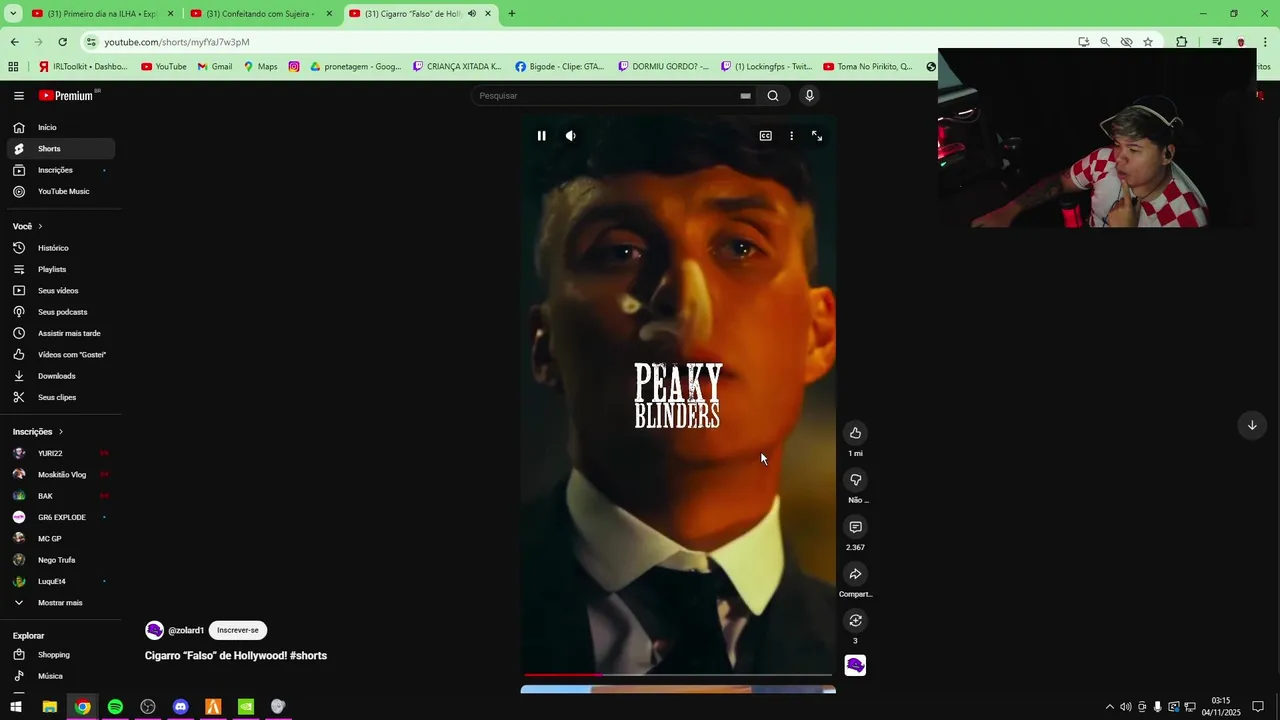Expand the Inscrições section chevron

[61, 432]
